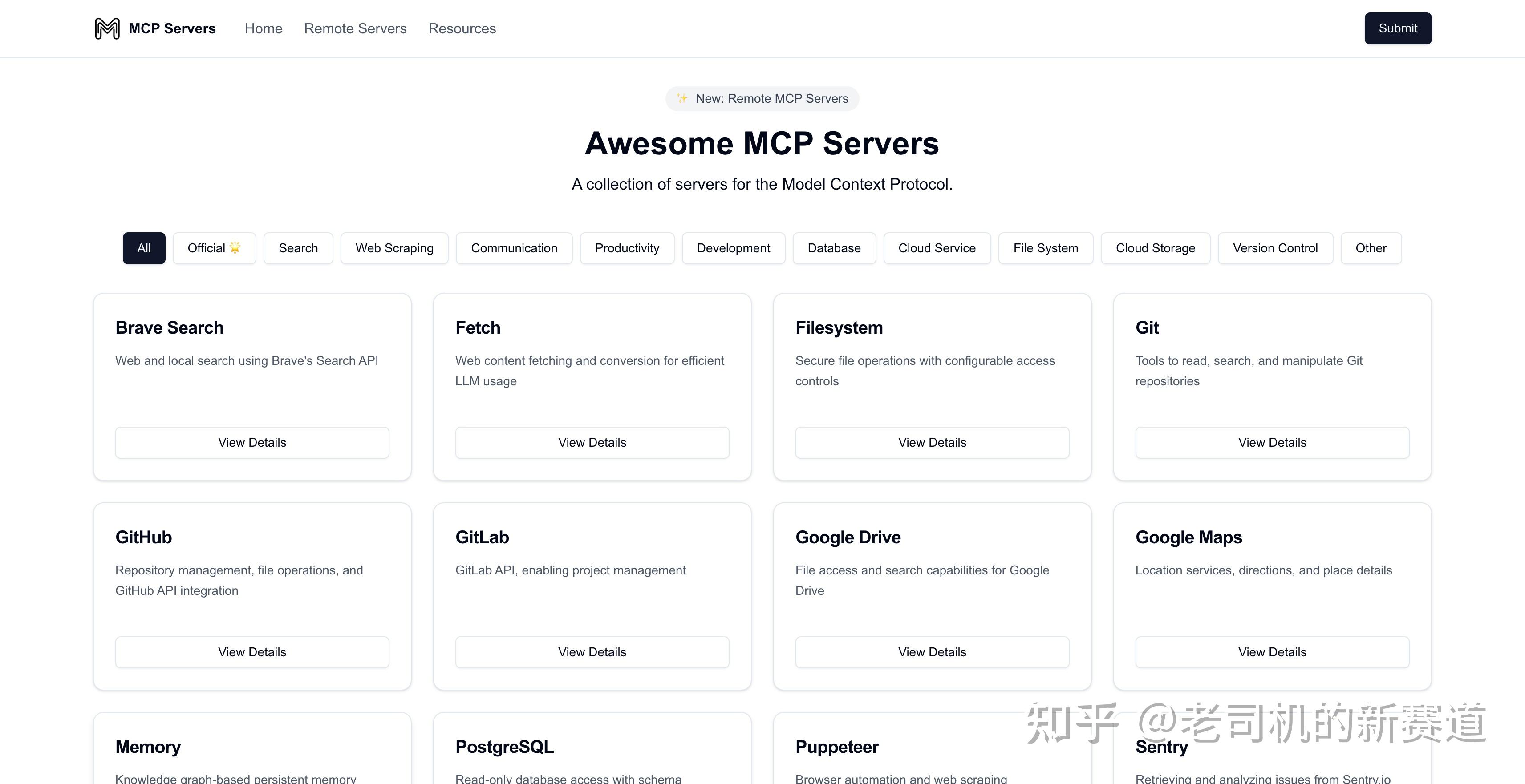
Task: Open Resources in navigation bar
Action: point(462,28)
